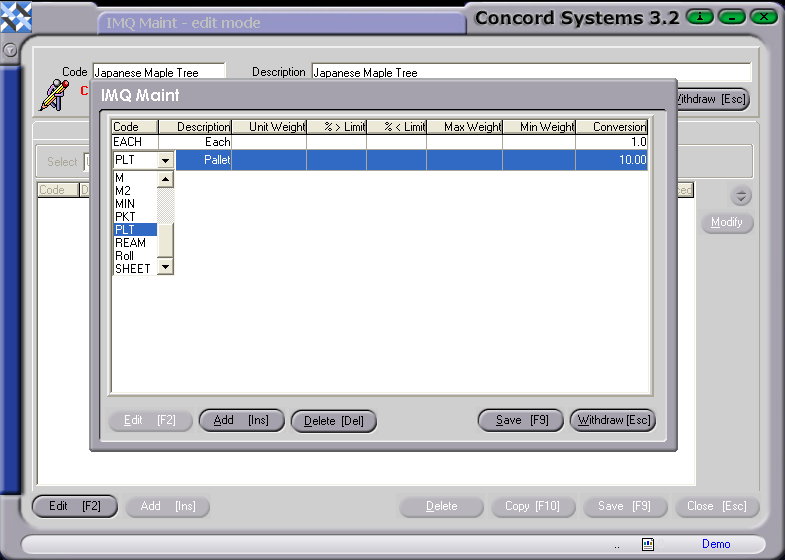Open the PLT code dropdown arrow
Screen dimensions: 785x560
165,160
